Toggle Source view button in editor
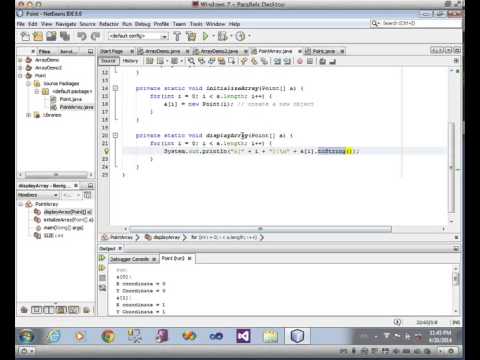 [x=108, y=61]
